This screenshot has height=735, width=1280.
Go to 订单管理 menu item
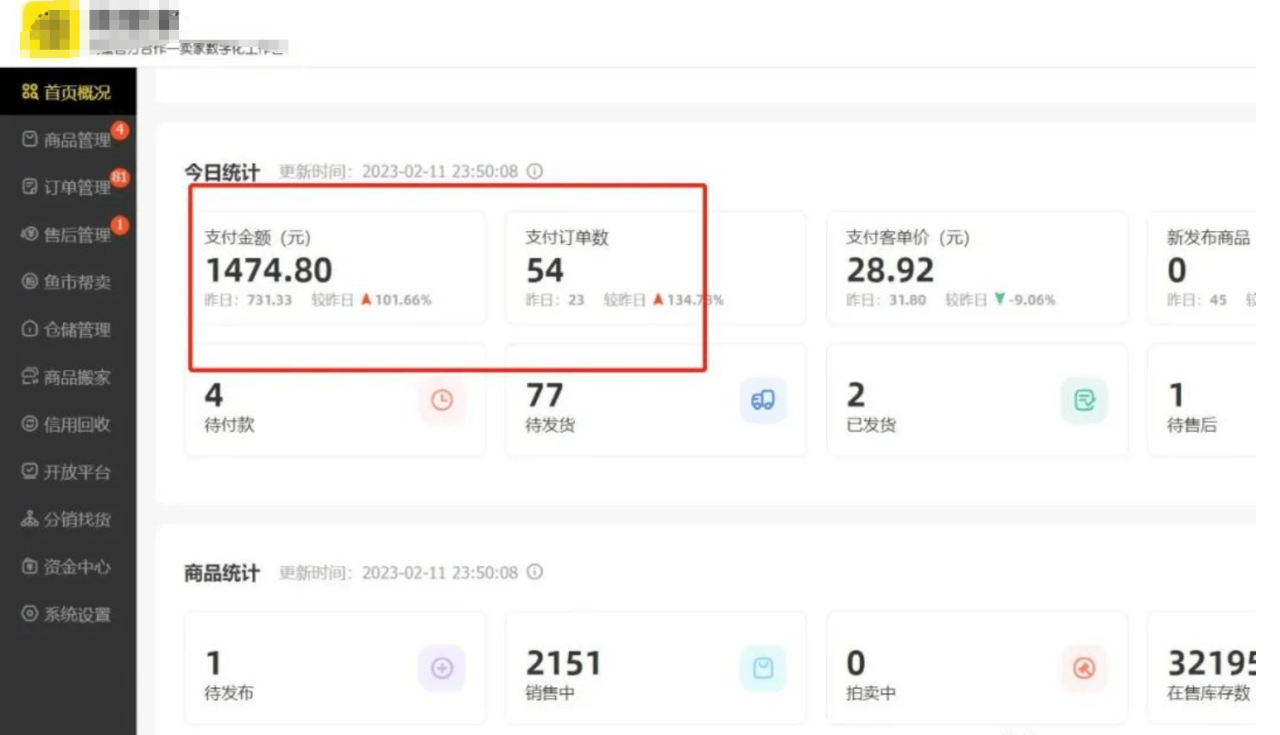point(68,187)
